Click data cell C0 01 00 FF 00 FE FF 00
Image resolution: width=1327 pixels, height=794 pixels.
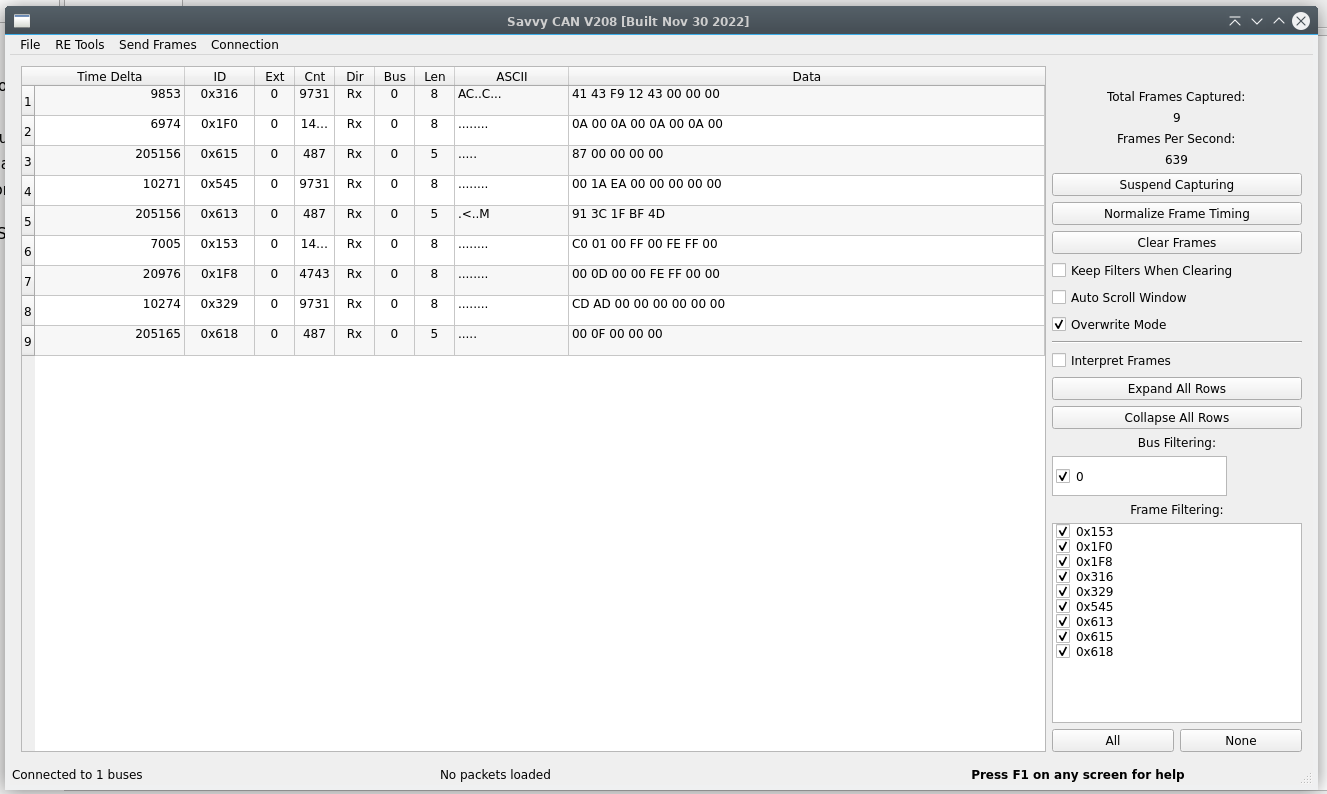(806, 251)
